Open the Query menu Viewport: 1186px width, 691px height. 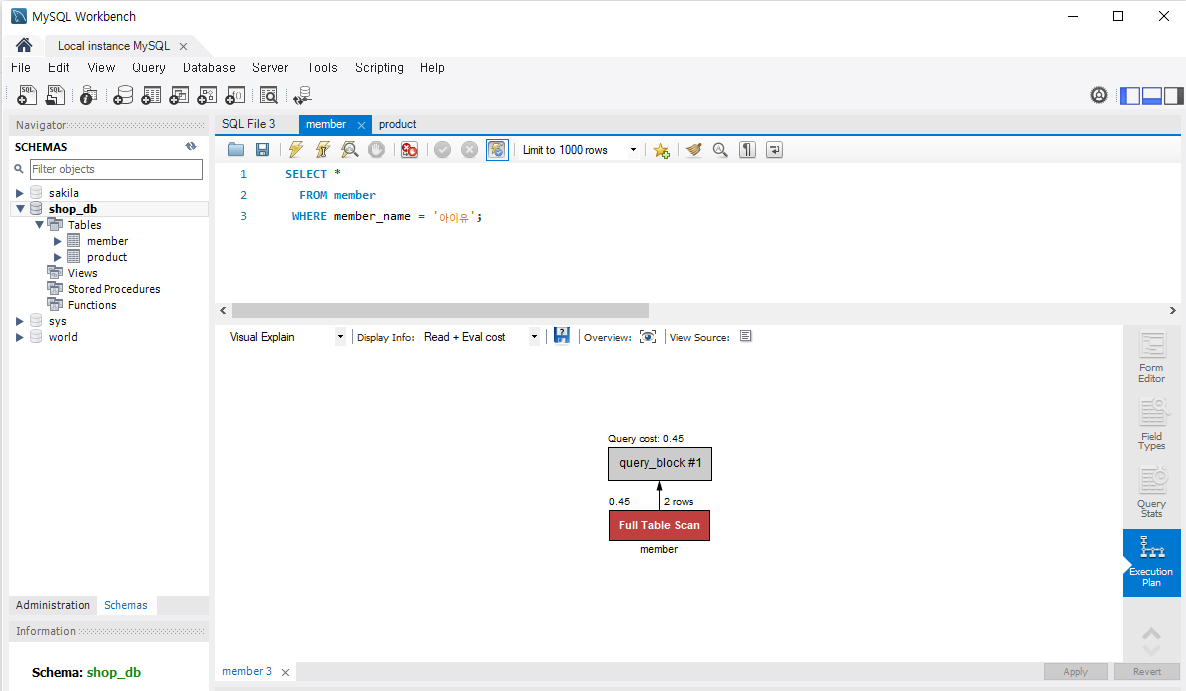click(149, 67)
